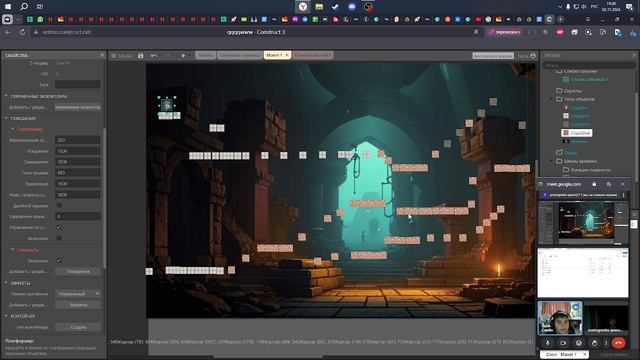Toggle the Double jump checkbox
640x360 pixels.
pyautogui.click(x=59, y=205)
